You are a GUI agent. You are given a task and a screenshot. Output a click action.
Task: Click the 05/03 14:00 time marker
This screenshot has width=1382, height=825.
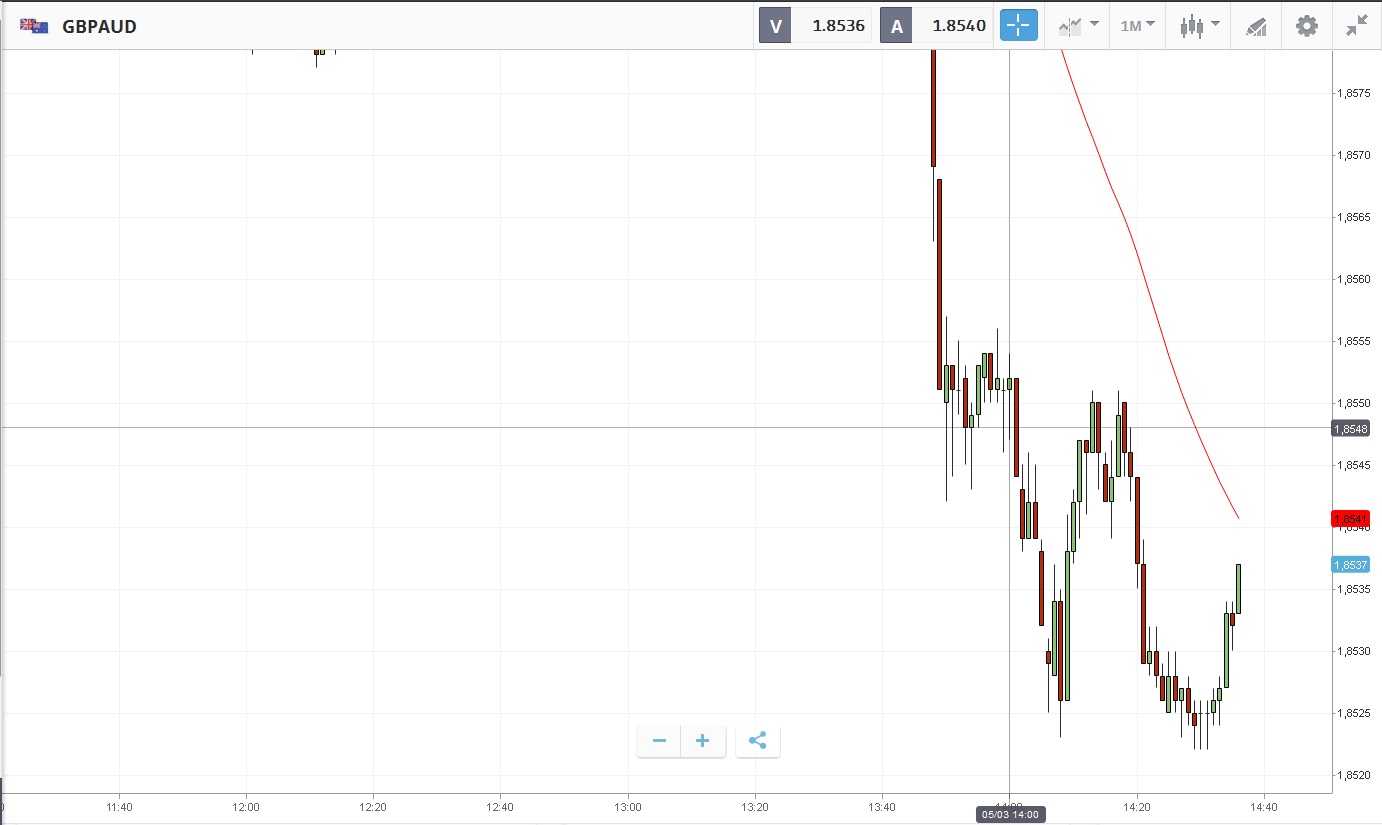click(x=1010, y=815)
